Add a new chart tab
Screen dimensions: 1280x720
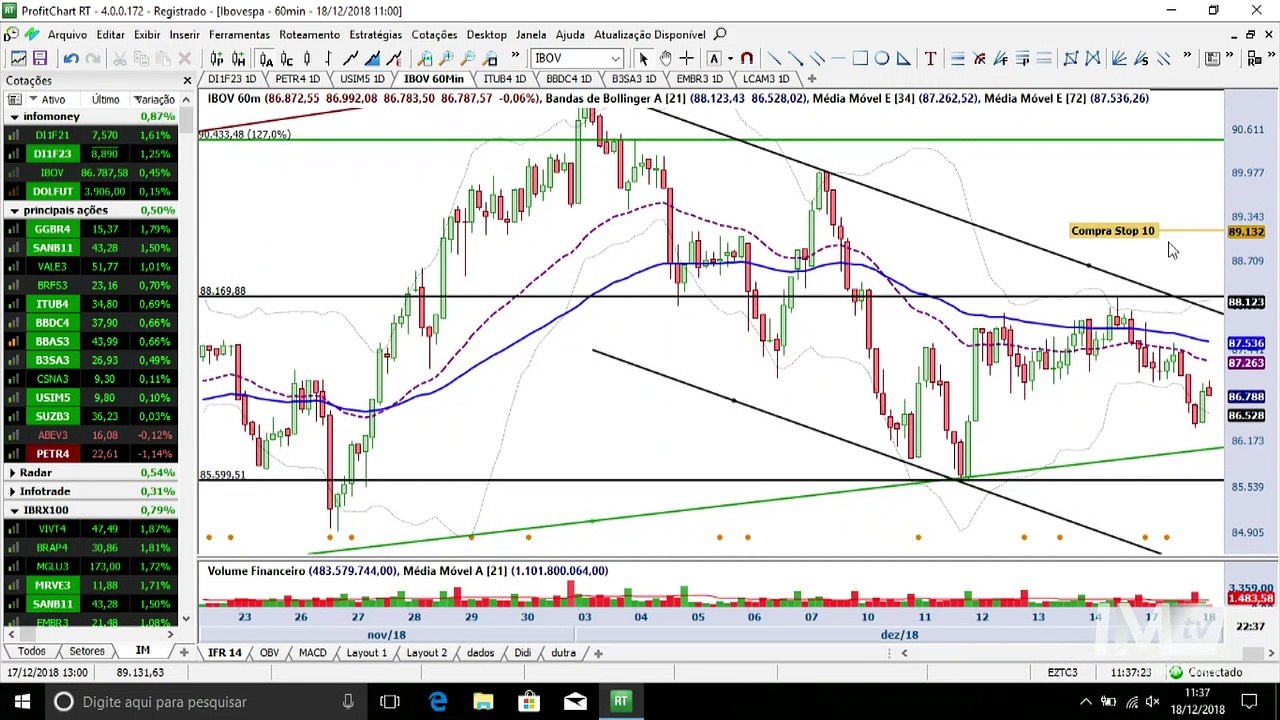811,79
